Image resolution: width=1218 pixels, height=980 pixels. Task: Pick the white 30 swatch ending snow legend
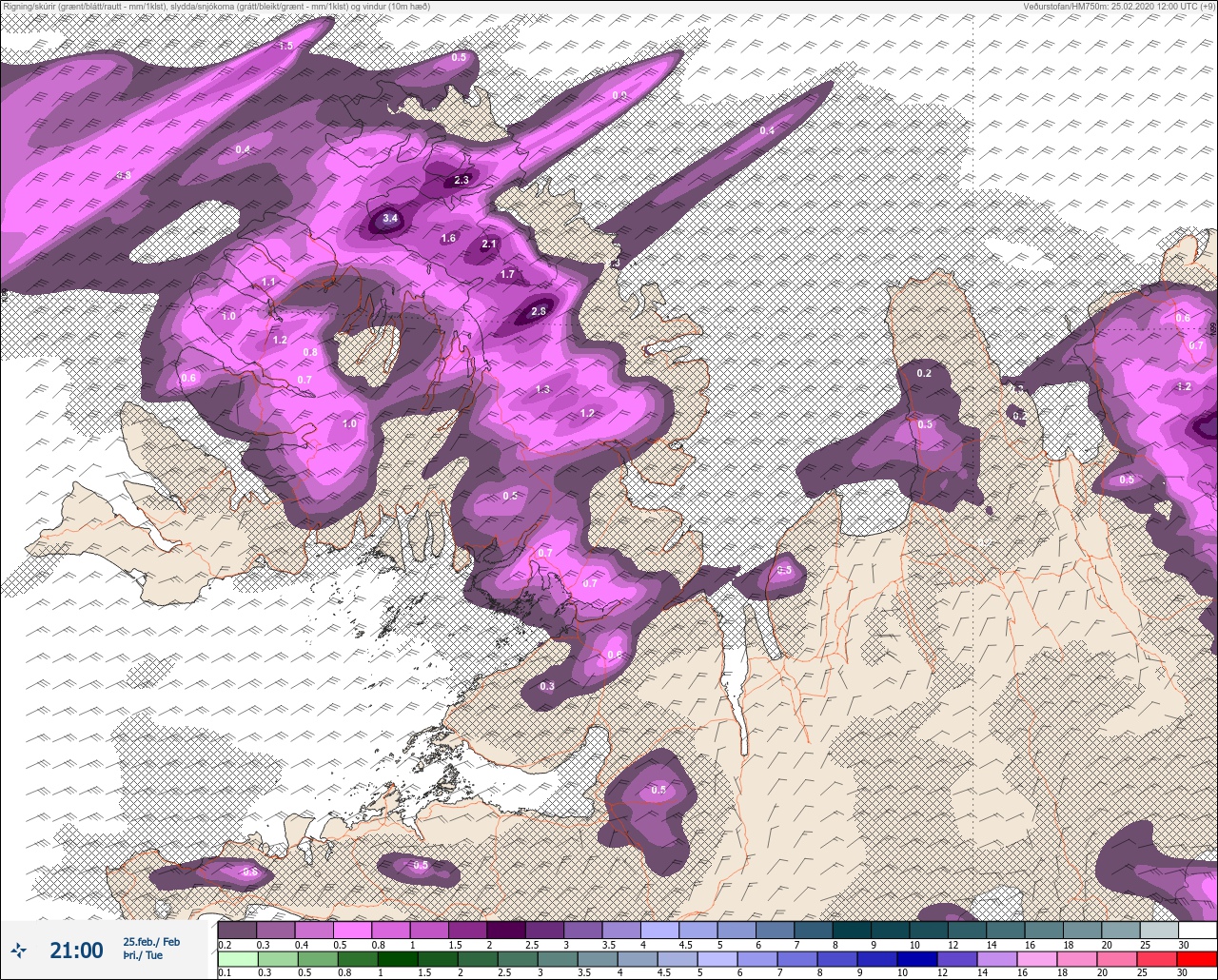point(1197,930)
